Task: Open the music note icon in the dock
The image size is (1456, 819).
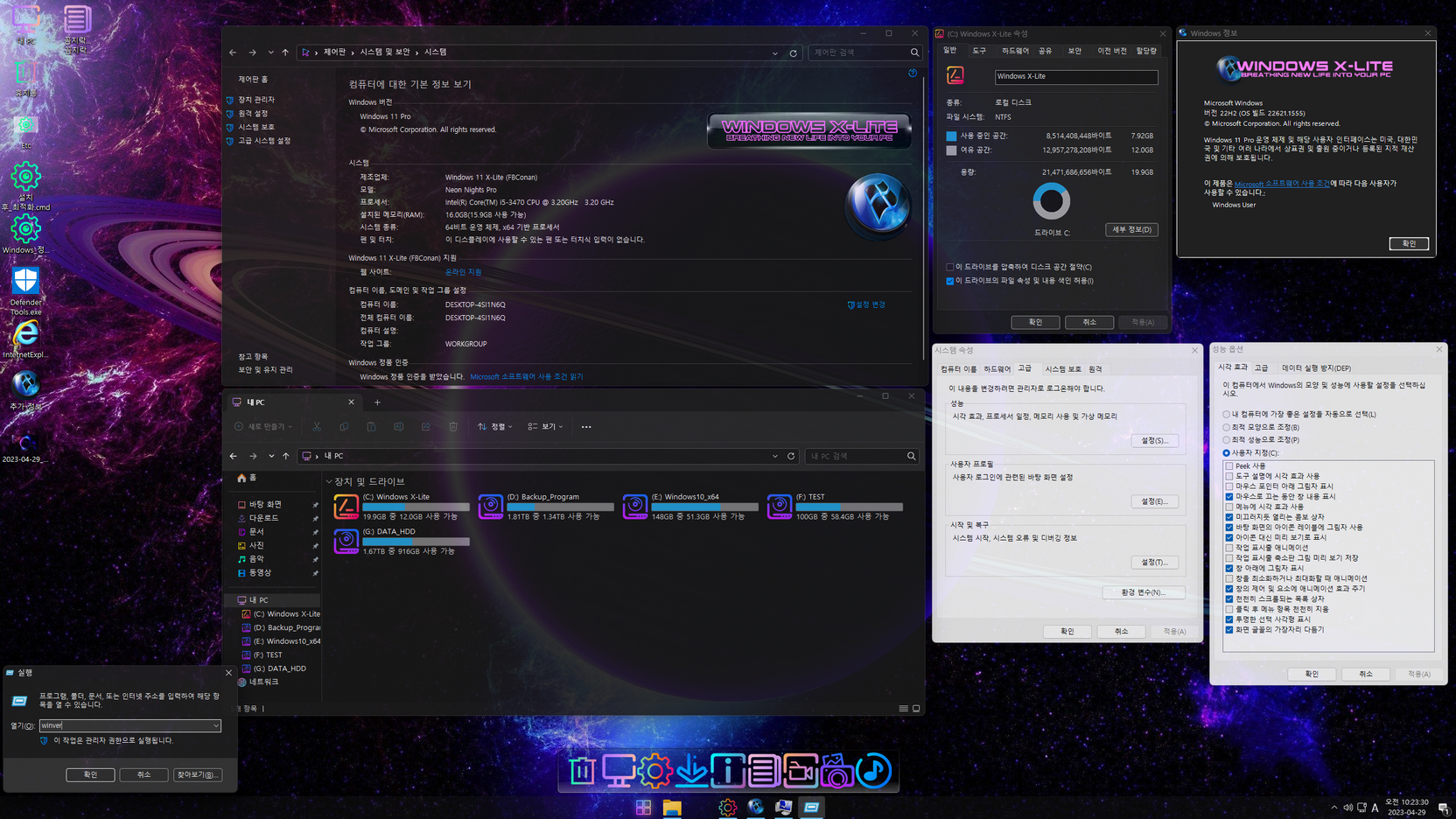Action: 873,771
